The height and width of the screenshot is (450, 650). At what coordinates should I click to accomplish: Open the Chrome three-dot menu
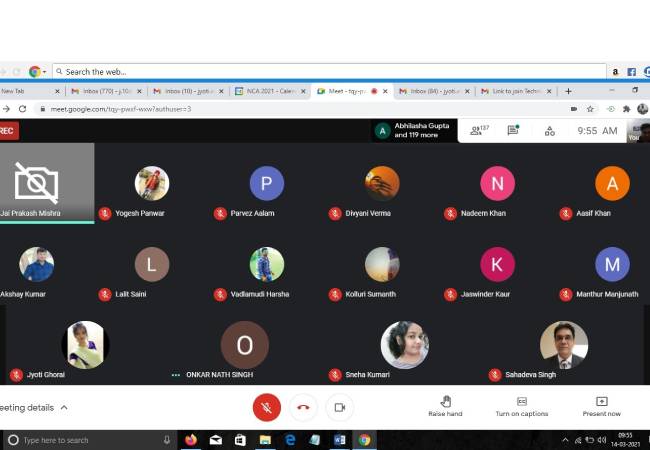pyautogui.click(x=642, y=108)
